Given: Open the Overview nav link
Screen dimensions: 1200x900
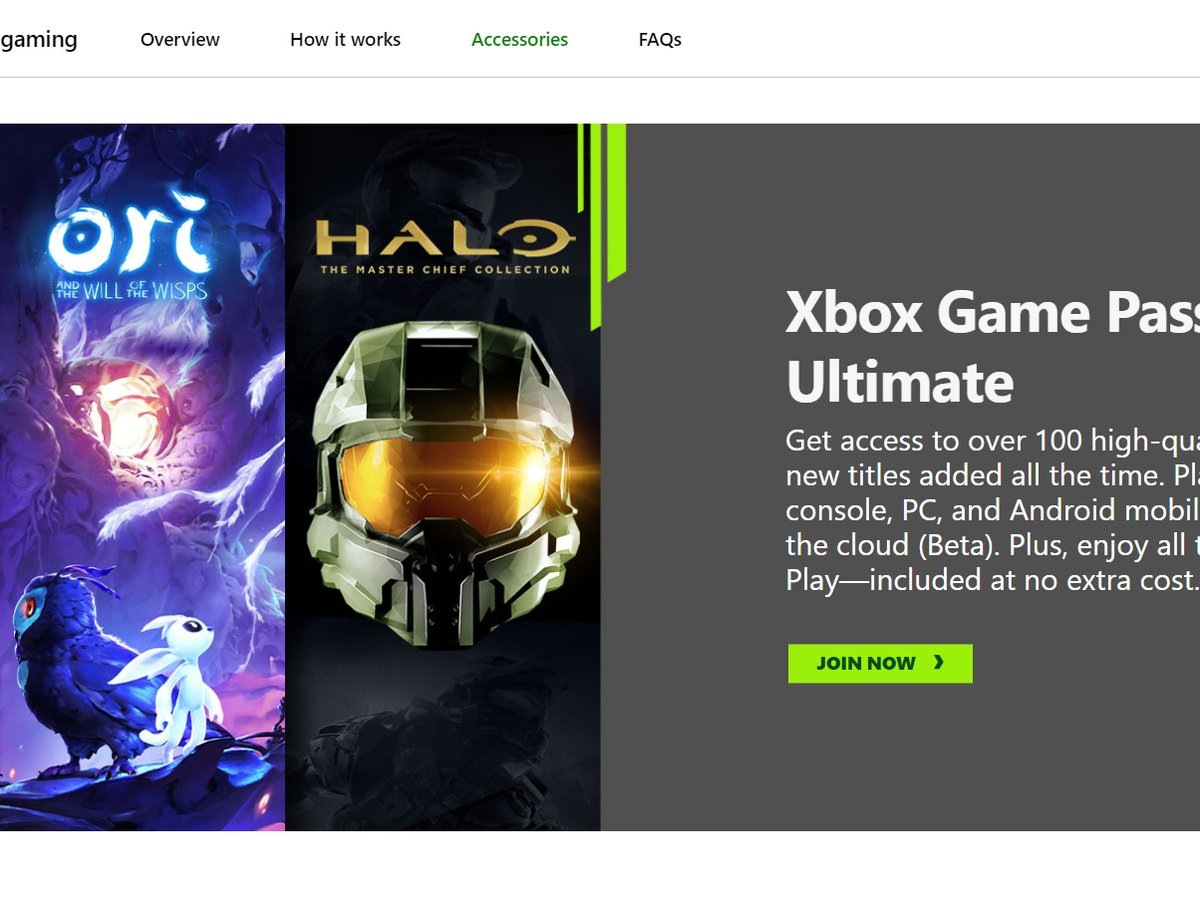Looking at the screenshot, I should click(x=180, y=40).
